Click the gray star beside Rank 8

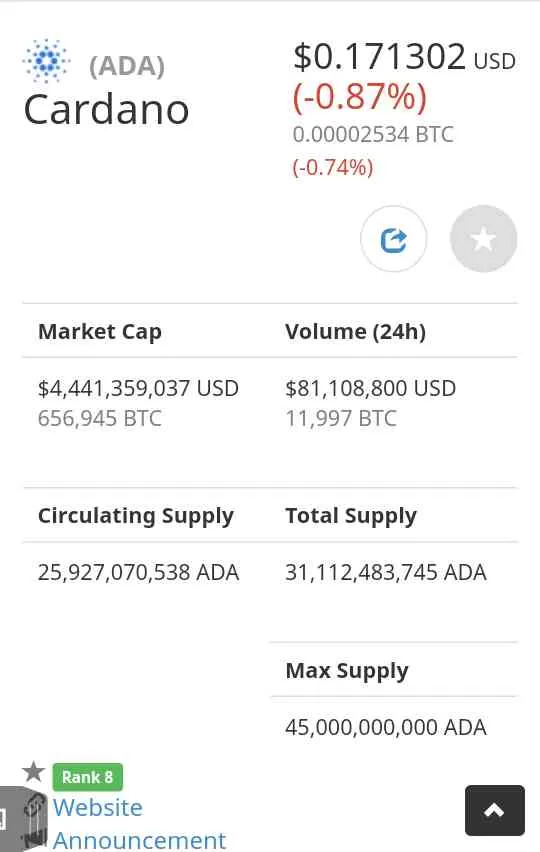(33, 772)
